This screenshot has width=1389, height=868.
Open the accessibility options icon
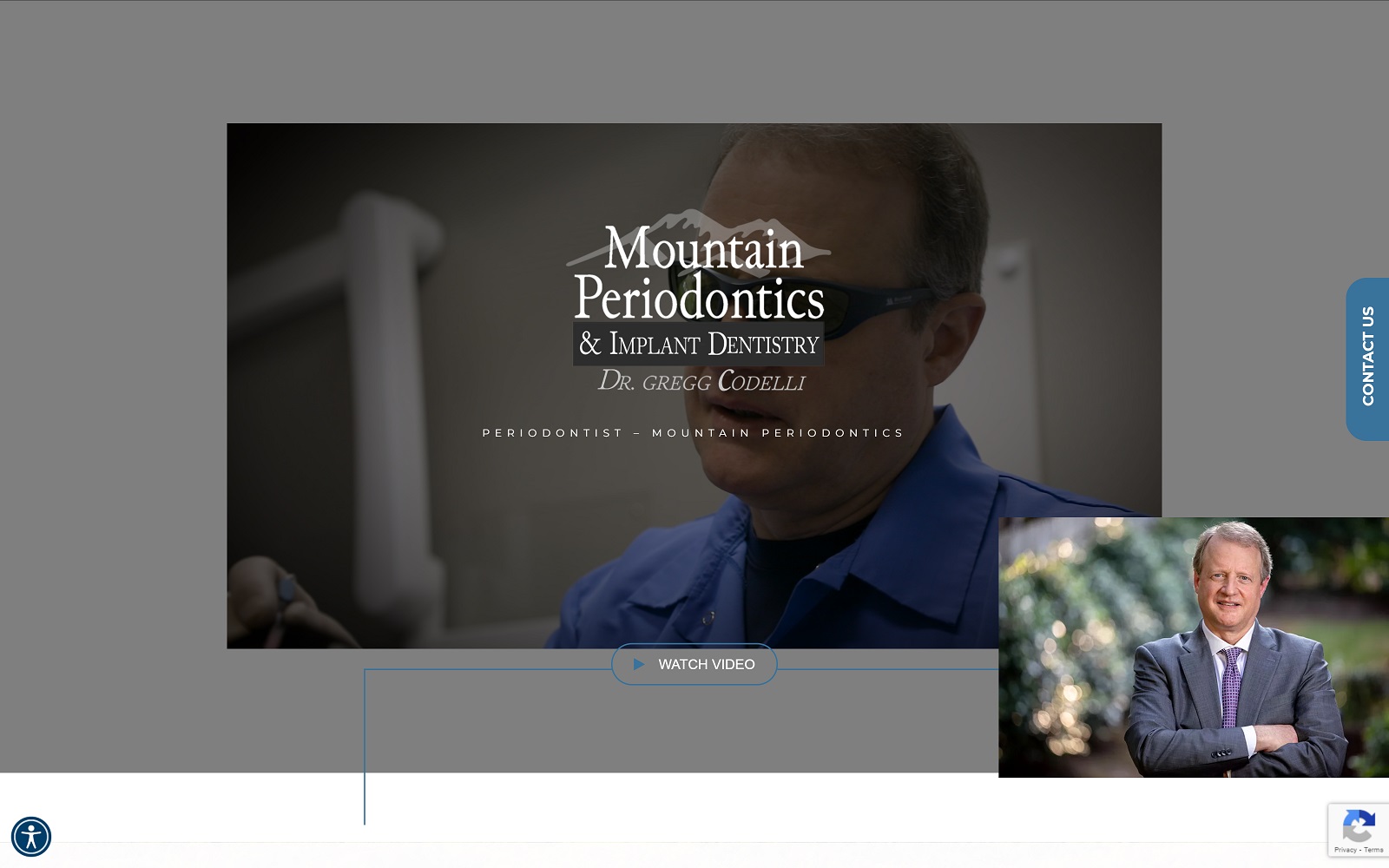tap(31, 837)
